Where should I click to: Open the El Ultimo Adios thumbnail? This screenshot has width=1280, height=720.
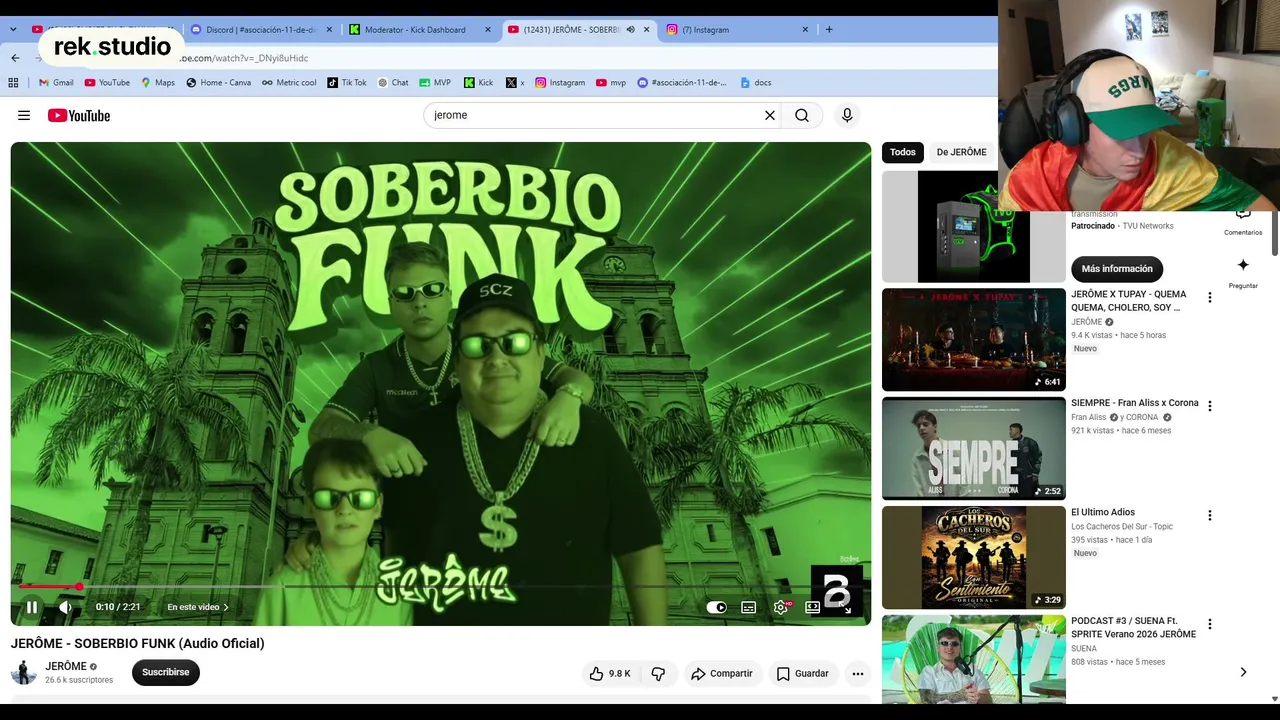(x=974, y=558)
